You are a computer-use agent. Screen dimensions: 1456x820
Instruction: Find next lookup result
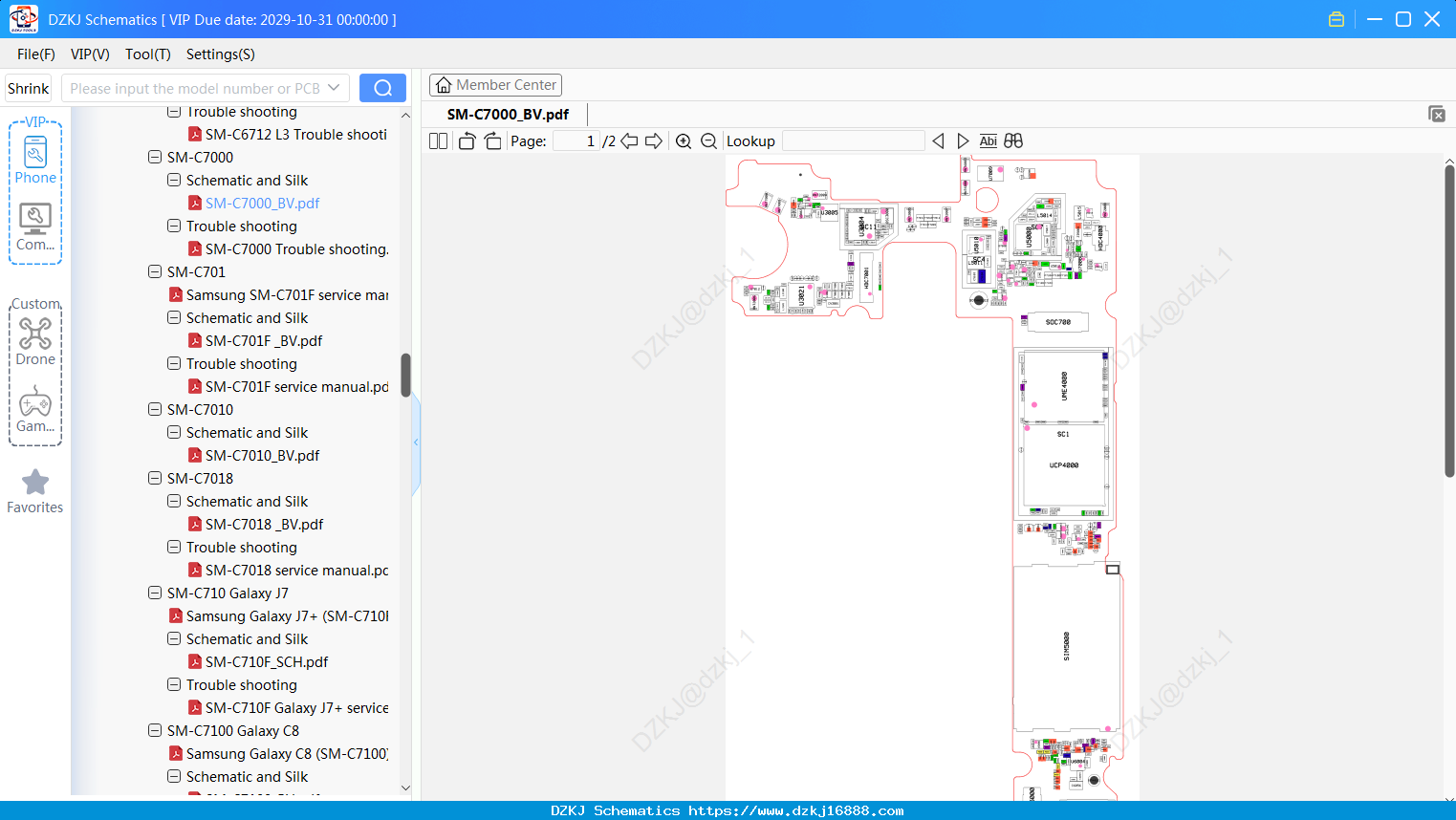coord(963,141)
